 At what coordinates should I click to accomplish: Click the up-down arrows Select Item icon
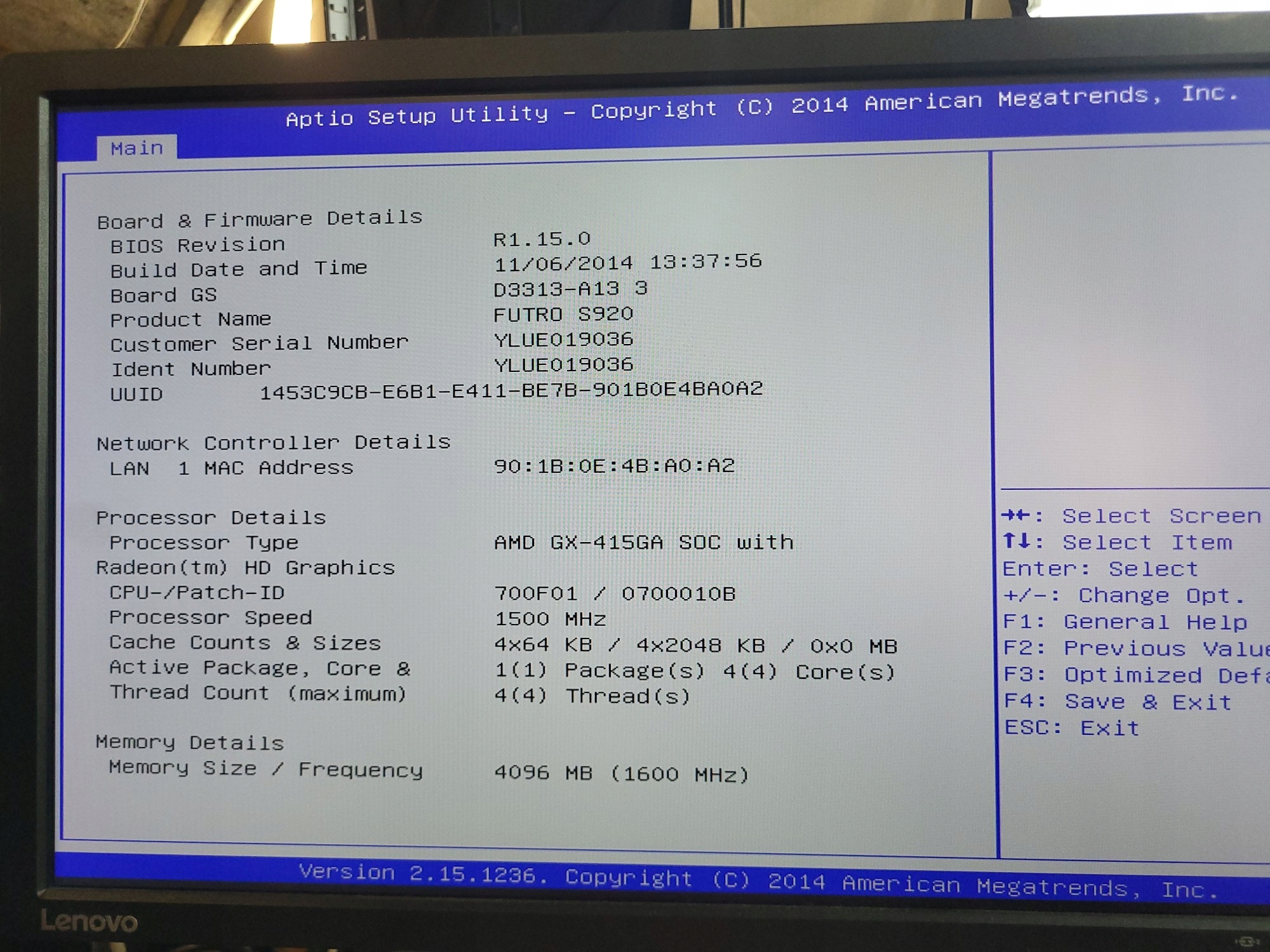[1016, 541]
